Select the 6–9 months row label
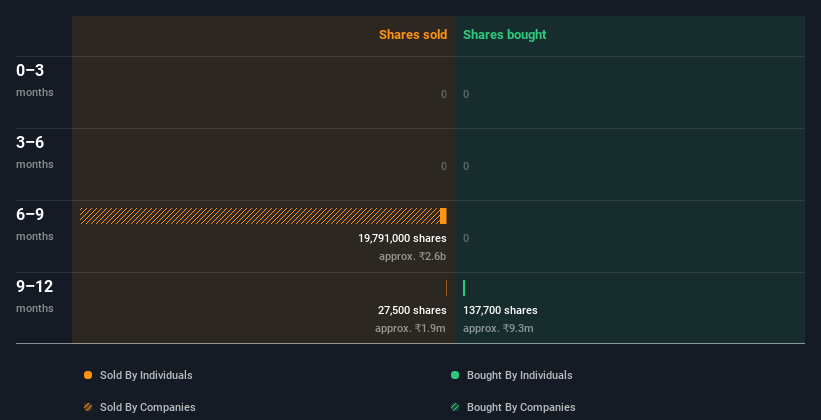Image resolution: width=821 pixels, height=420 pixels. pyautogui.click(x=35, y=224)
